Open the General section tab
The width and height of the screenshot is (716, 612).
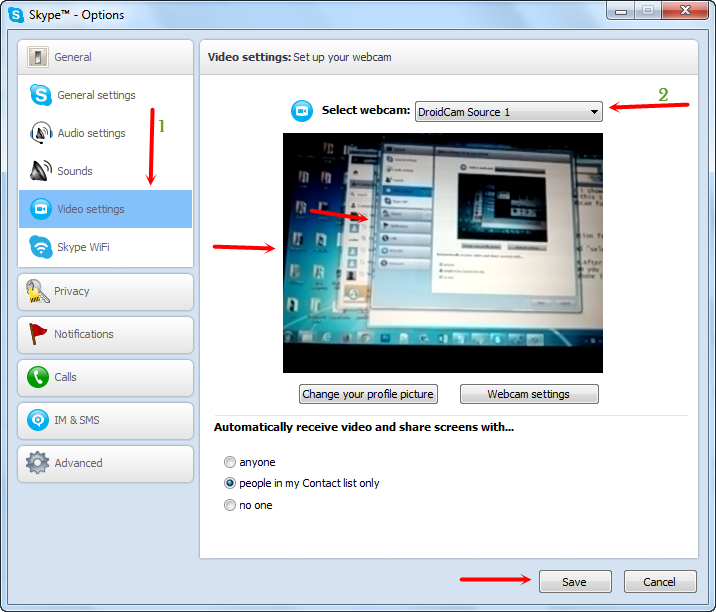tap(105, 57)
